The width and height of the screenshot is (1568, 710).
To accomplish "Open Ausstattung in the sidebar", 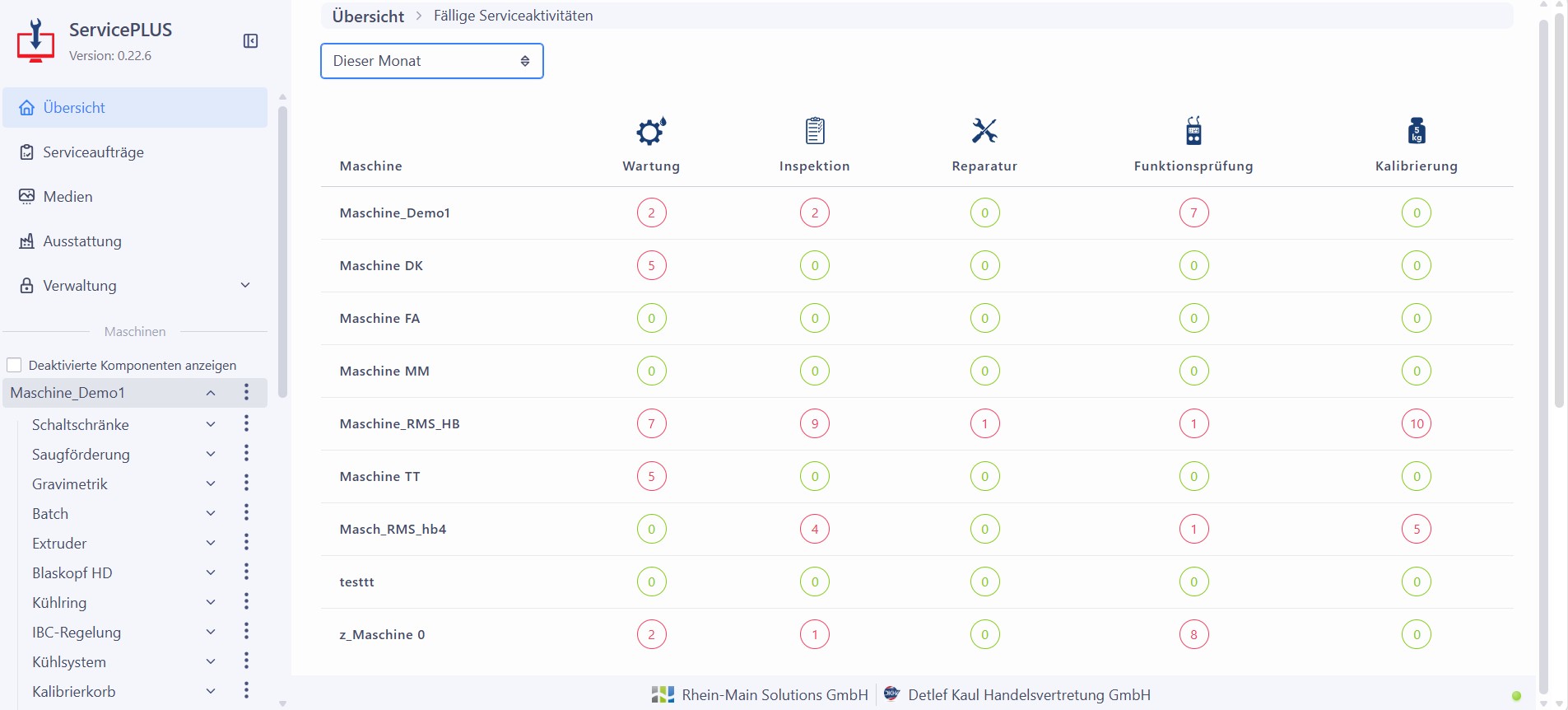I will (81, 241).
